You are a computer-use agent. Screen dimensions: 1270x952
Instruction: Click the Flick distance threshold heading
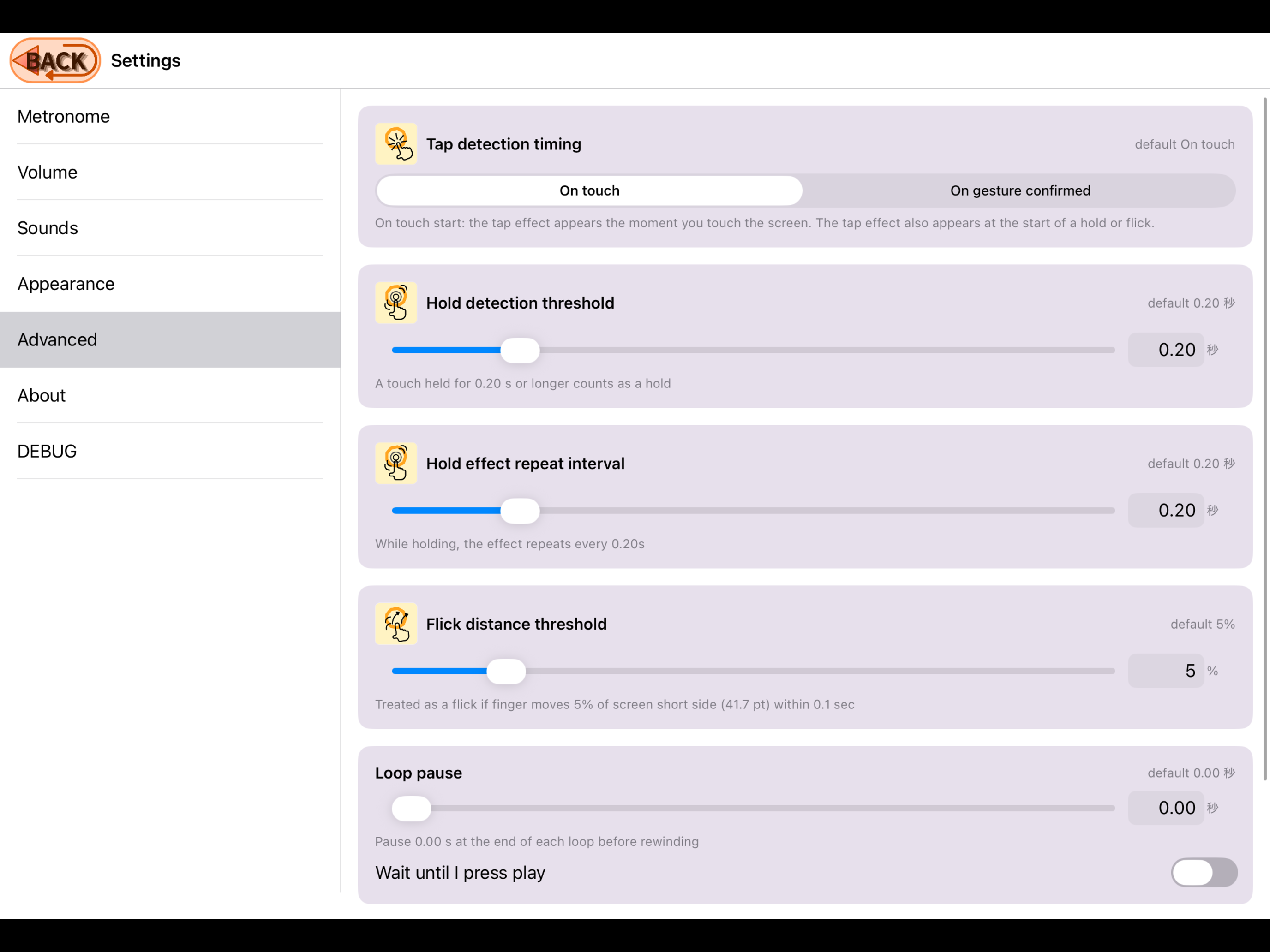(x=516, y=625)
